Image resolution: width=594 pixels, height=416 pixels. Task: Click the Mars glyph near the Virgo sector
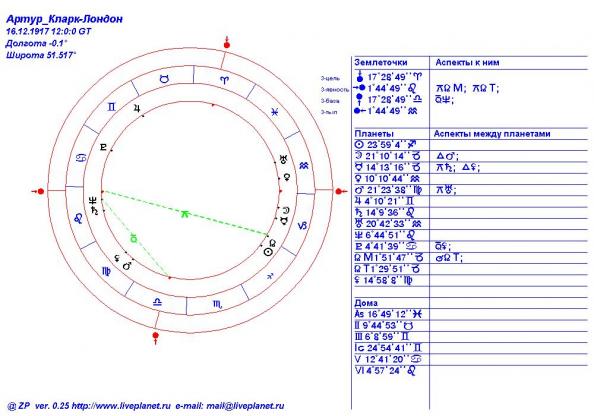coord(127,266)
